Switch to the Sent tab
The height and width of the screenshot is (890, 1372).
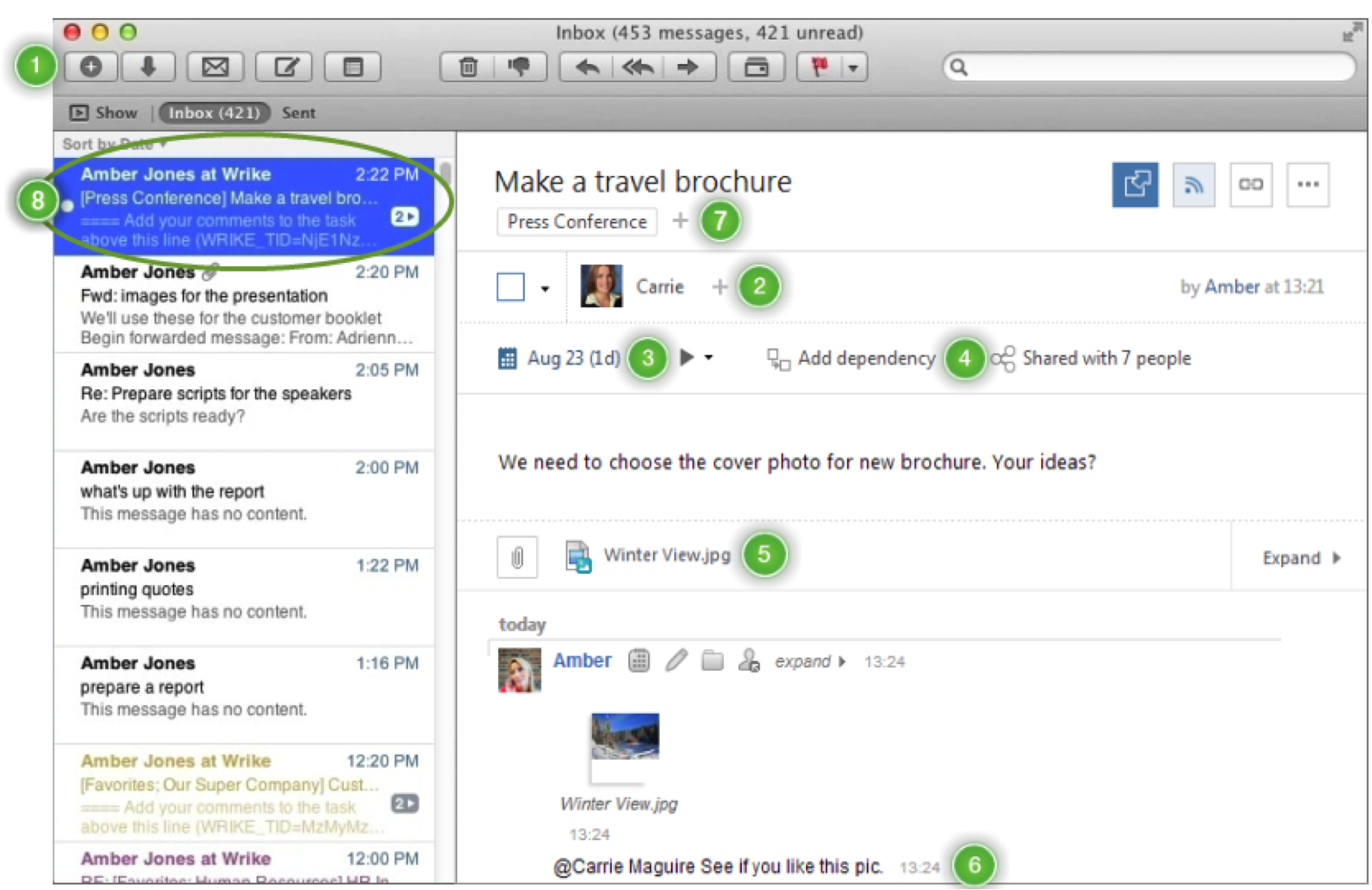(x=298, y=112)
